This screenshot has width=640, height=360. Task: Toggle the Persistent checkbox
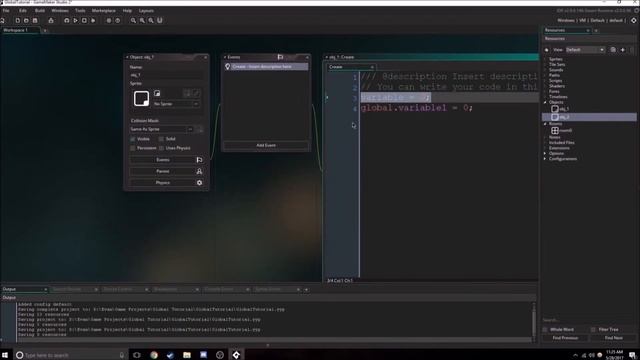(133, 148)
